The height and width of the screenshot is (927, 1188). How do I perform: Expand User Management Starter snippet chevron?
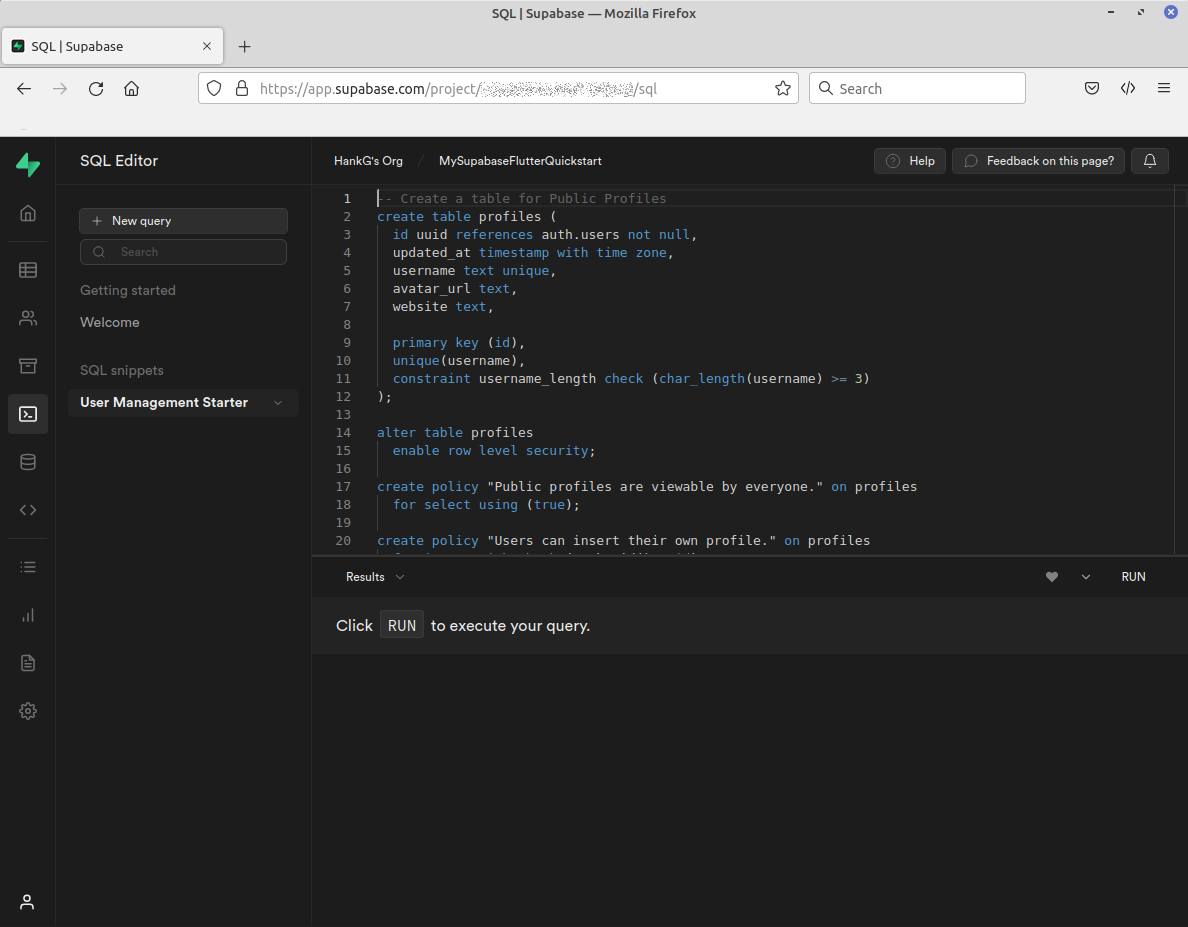[x=278, y=403]
